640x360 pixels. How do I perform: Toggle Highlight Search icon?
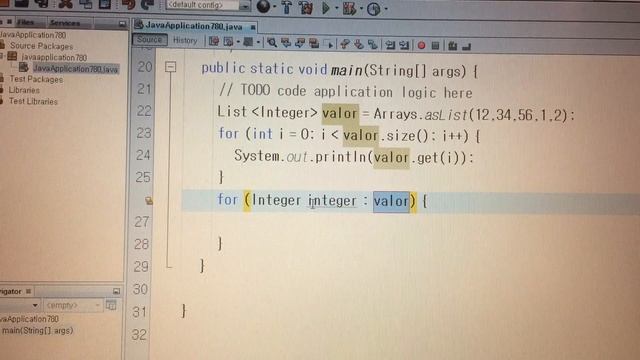(x=314, y=43)
